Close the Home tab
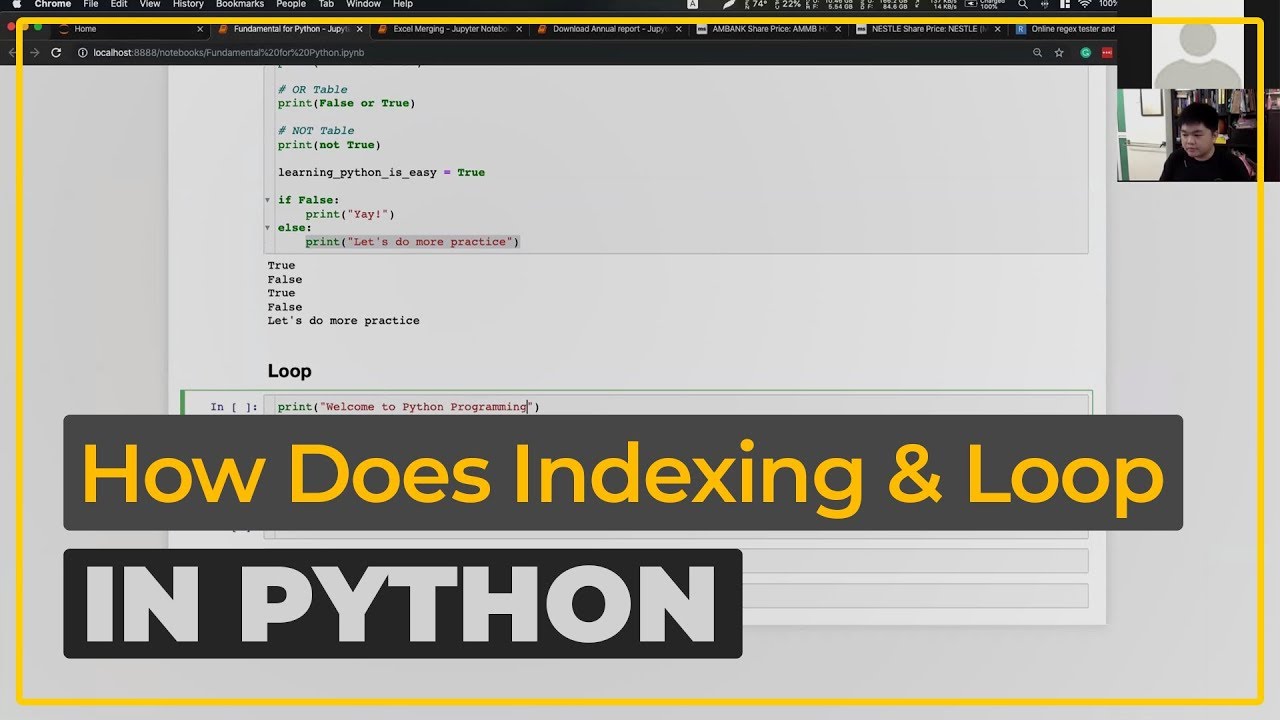1280x720 pixels. [199, 29]
